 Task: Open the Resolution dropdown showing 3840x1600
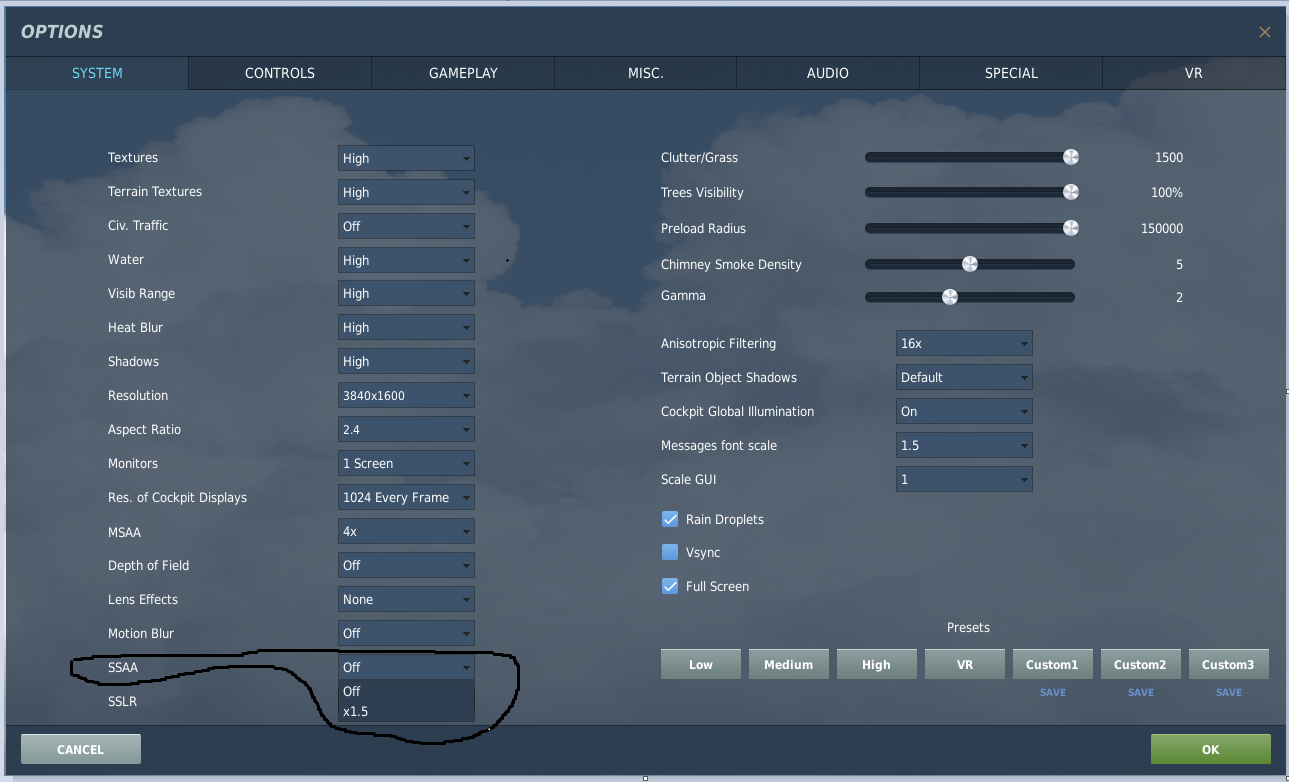pyautogui.click(x=406, y=396)
